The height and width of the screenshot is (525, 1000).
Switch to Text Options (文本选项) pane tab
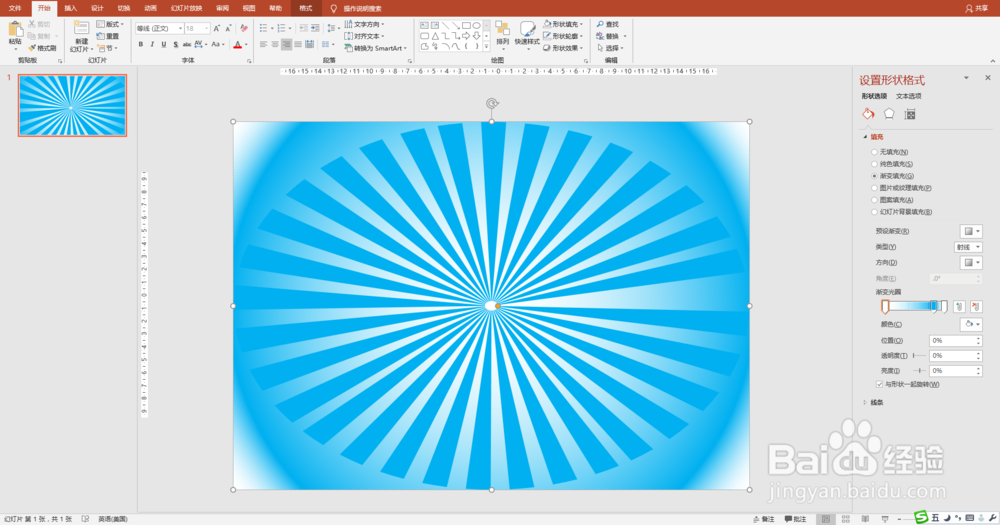pos(909,96)
